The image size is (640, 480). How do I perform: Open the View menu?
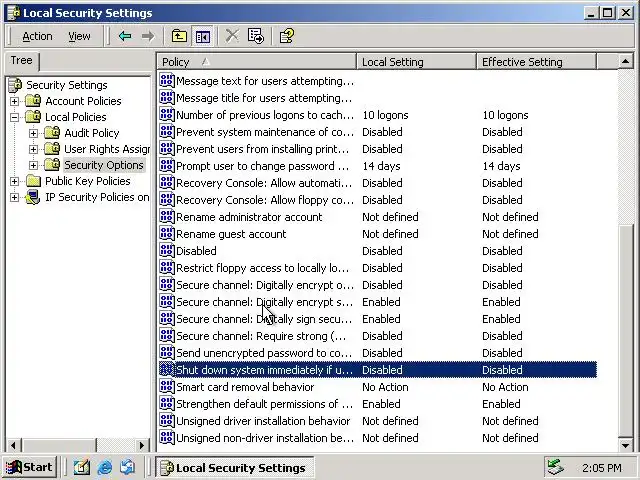point(79,36)
